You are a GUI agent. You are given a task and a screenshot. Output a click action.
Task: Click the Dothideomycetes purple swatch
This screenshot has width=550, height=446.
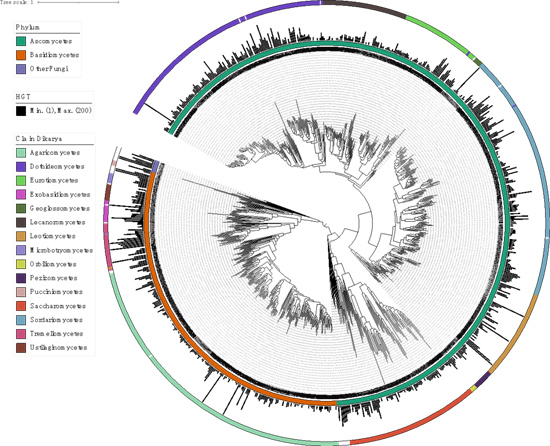point(21,167)
